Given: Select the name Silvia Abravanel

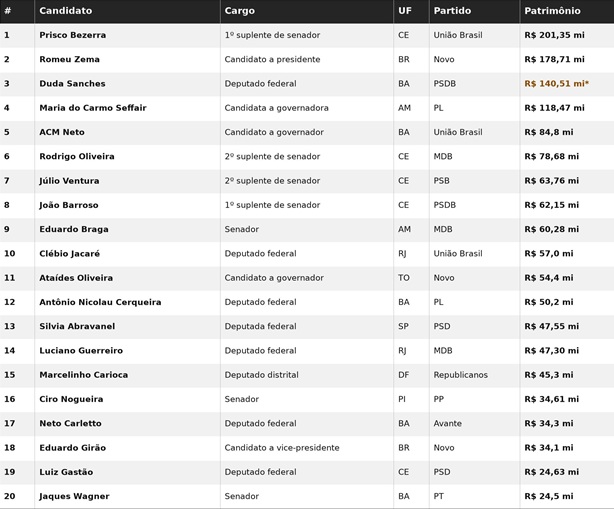Looking at the screenshot, I should coord(77,326).
